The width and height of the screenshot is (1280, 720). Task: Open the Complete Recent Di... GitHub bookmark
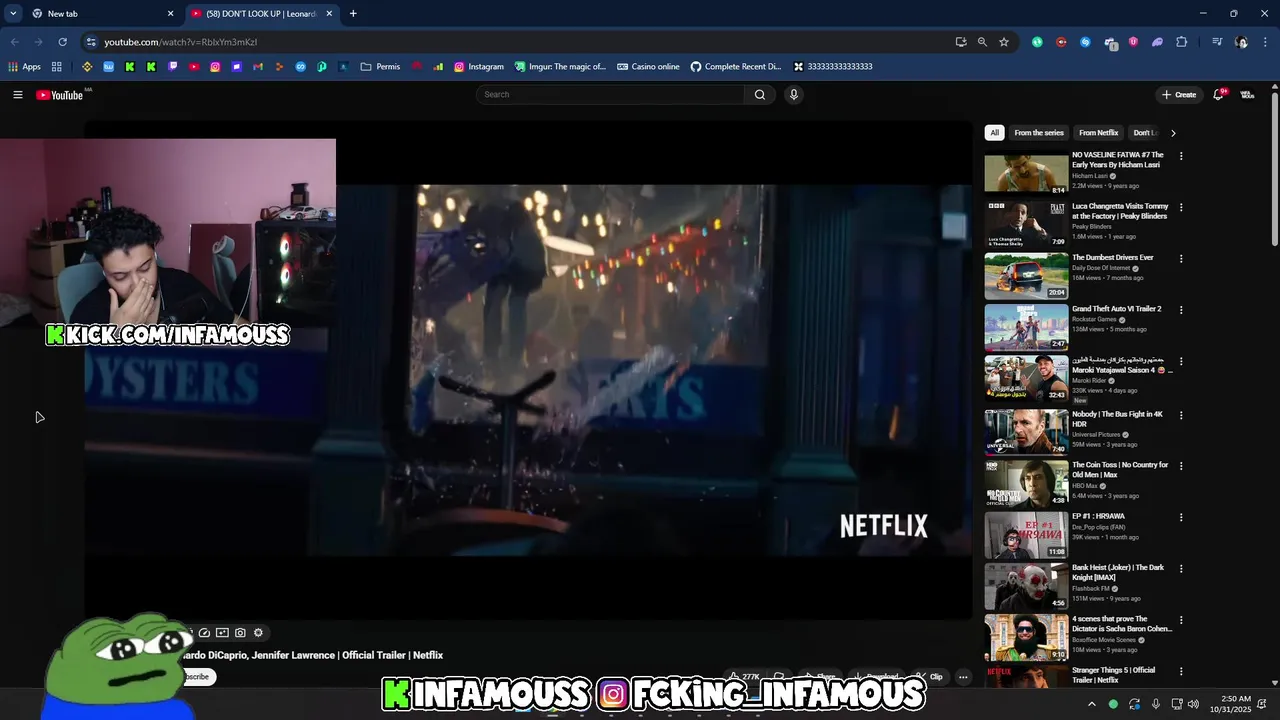(x=736, y=67)
